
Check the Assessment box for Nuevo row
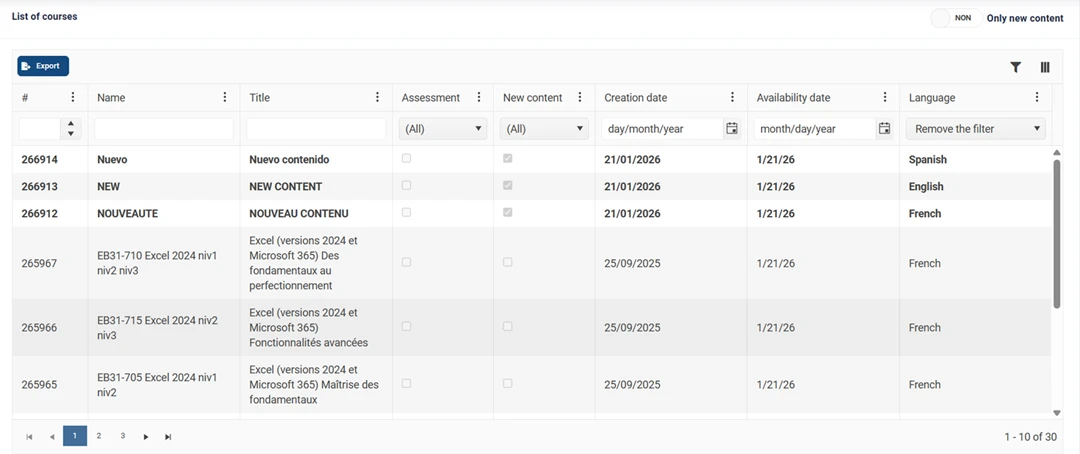pos(406,158)
